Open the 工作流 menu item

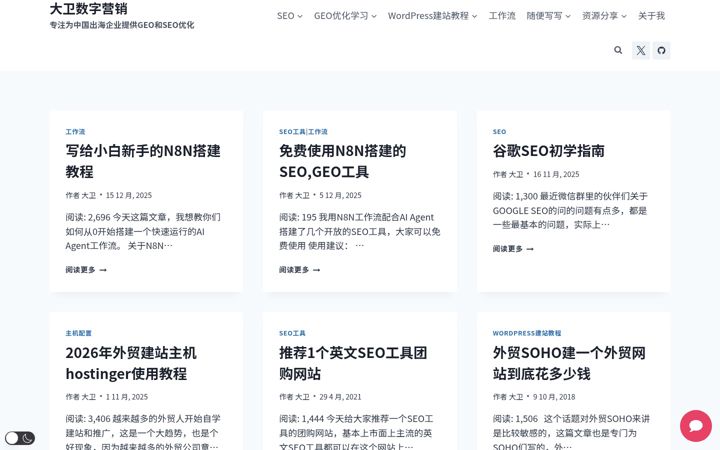click(x=502, y=16)
